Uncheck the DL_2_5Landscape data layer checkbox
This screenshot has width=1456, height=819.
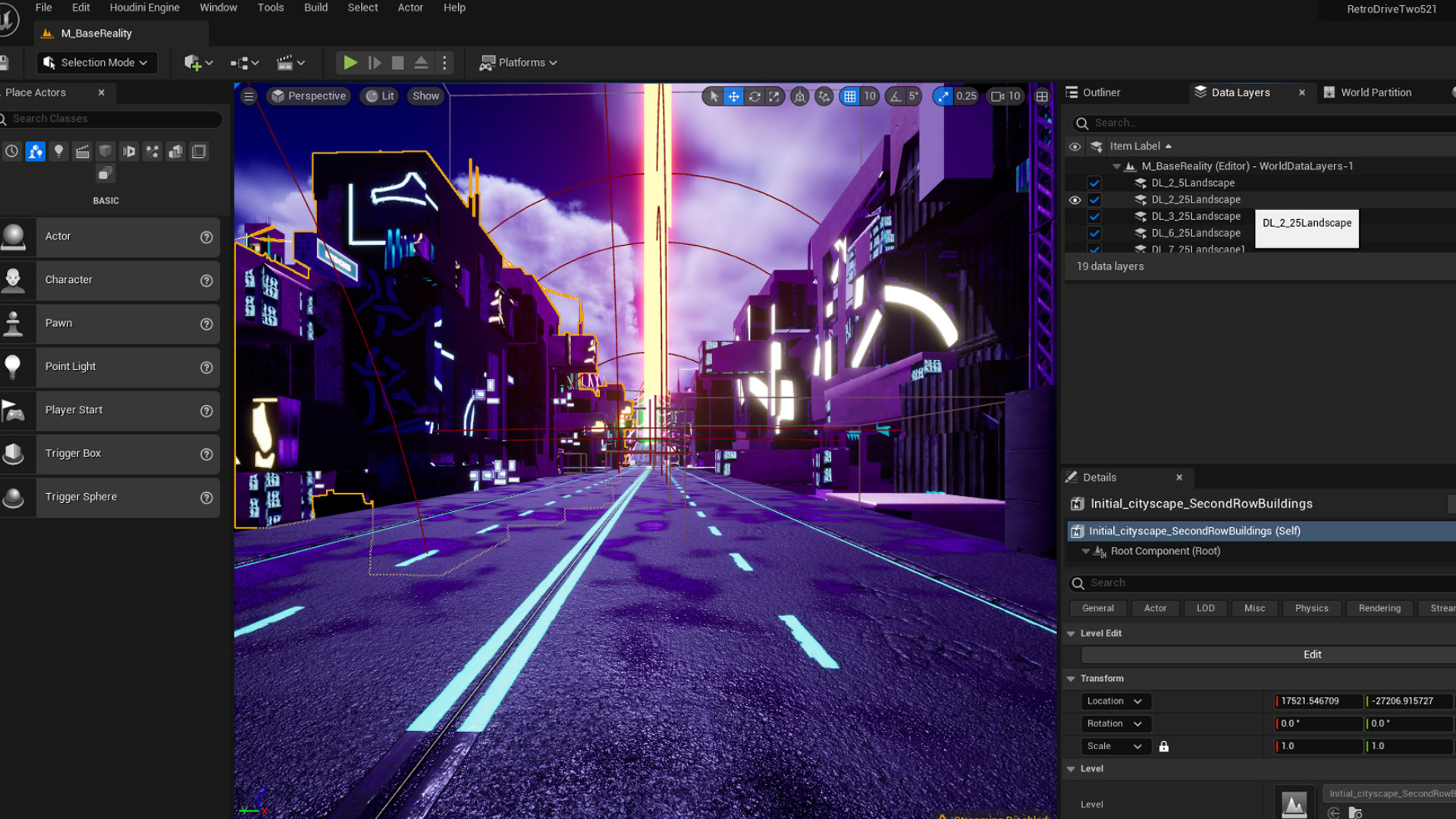click(1094, 183)
